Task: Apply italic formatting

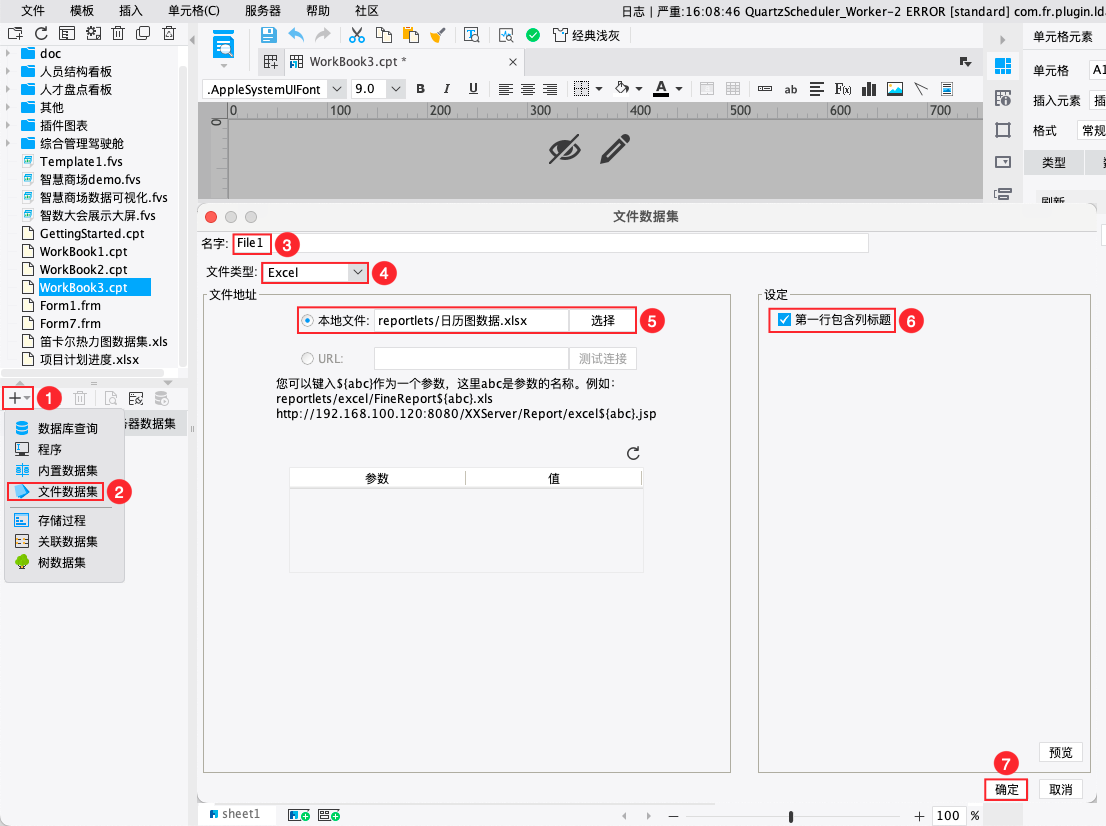Action: point(446,89)
